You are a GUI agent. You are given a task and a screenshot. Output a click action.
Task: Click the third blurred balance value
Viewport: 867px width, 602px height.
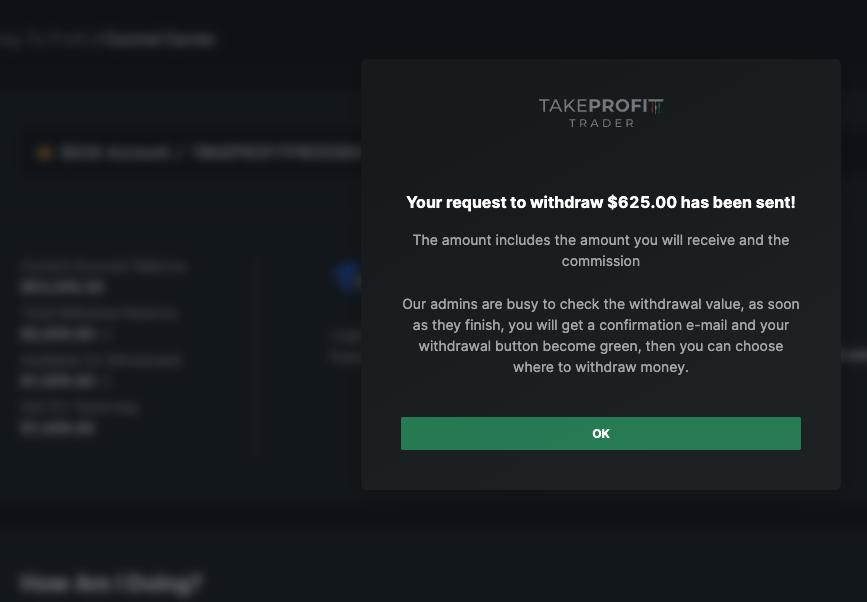point(59,381)
